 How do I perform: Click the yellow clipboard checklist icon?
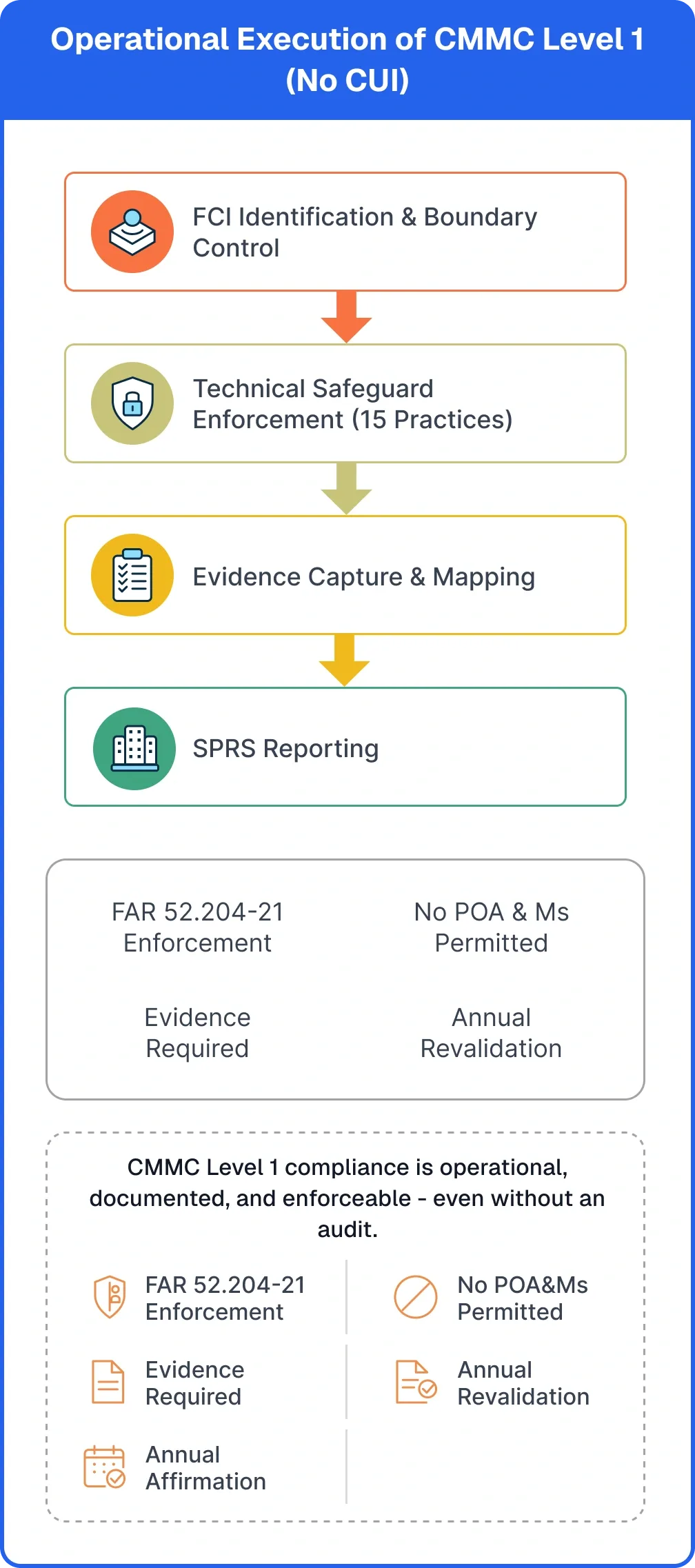tap(132, 575)
